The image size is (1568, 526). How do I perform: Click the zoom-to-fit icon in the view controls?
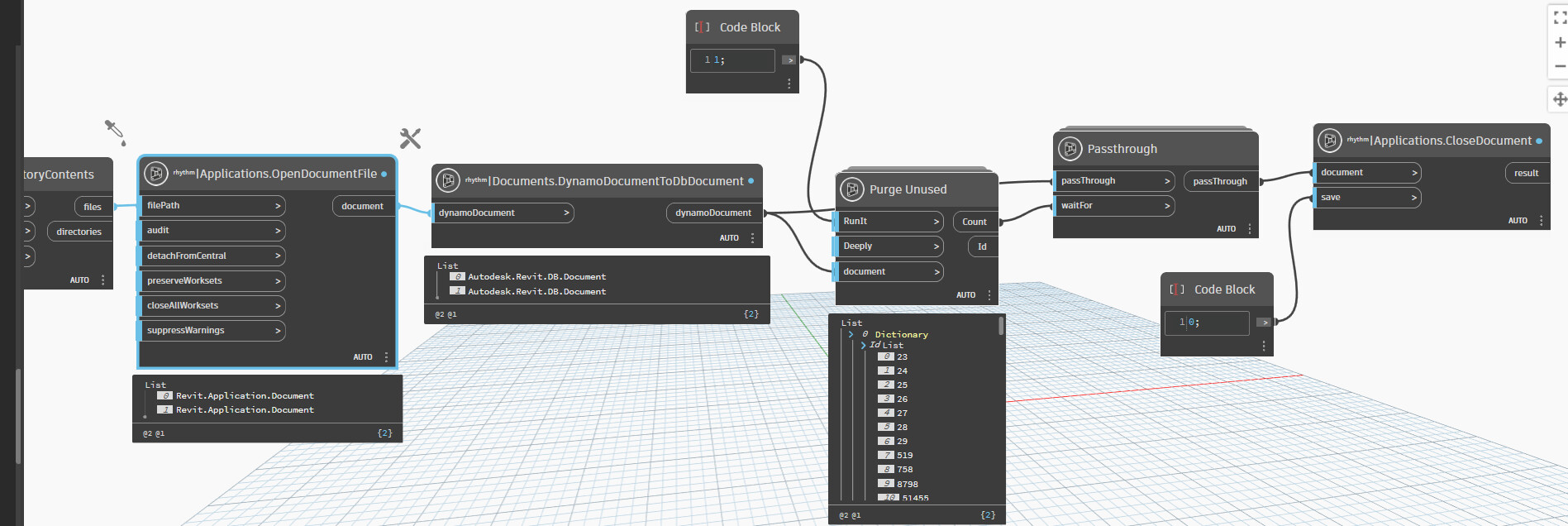click(1560, 18)
